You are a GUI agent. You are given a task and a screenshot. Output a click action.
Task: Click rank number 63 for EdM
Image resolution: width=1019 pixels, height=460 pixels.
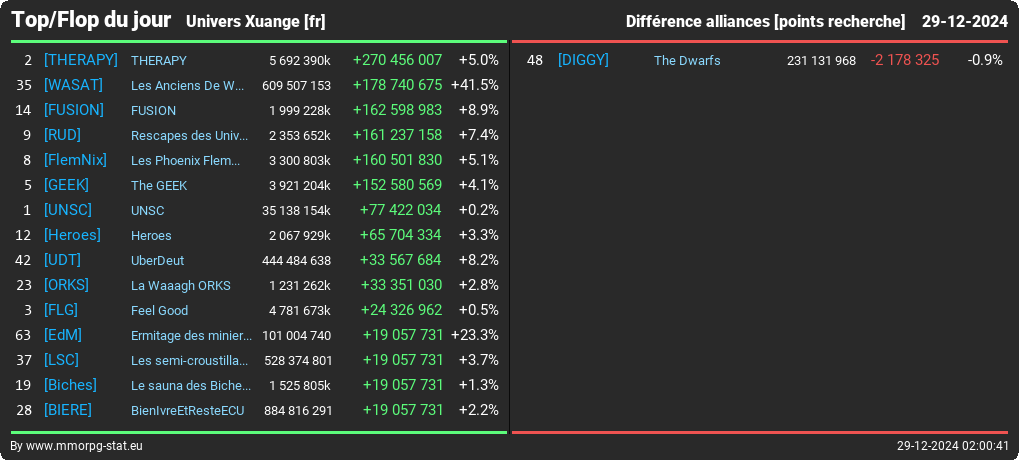click(x=23, y=336)
